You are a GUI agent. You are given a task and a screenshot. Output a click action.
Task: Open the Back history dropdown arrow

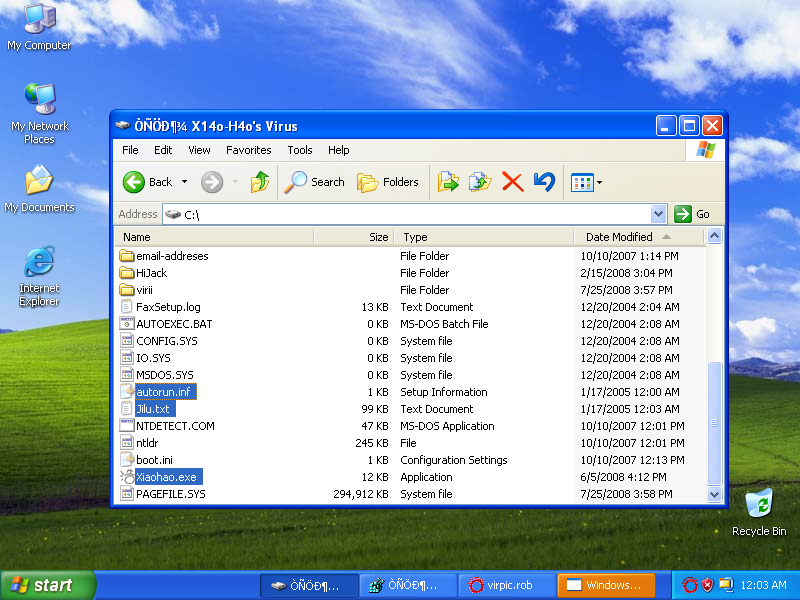coord(185,182)
